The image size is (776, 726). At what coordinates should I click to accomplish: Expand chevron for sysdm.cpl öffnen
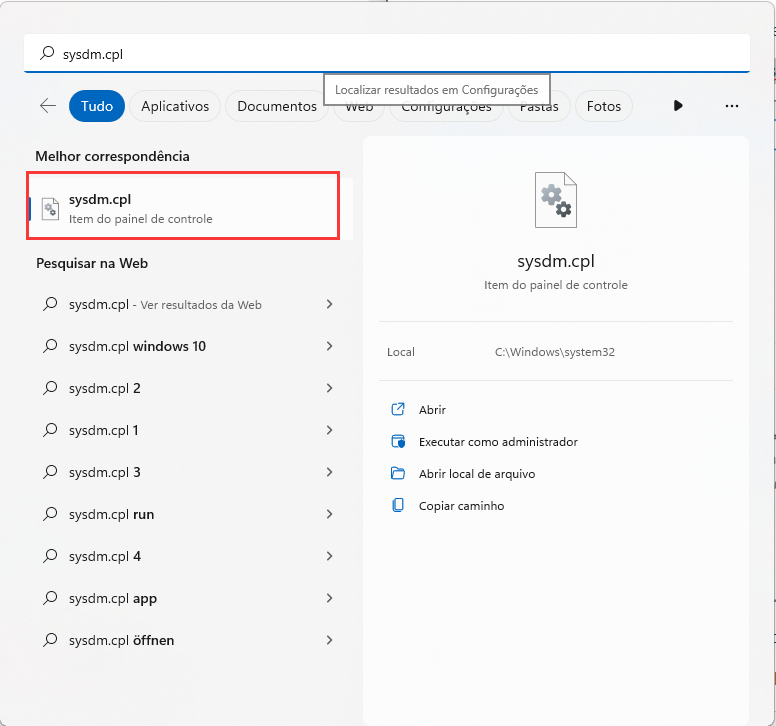329,640
